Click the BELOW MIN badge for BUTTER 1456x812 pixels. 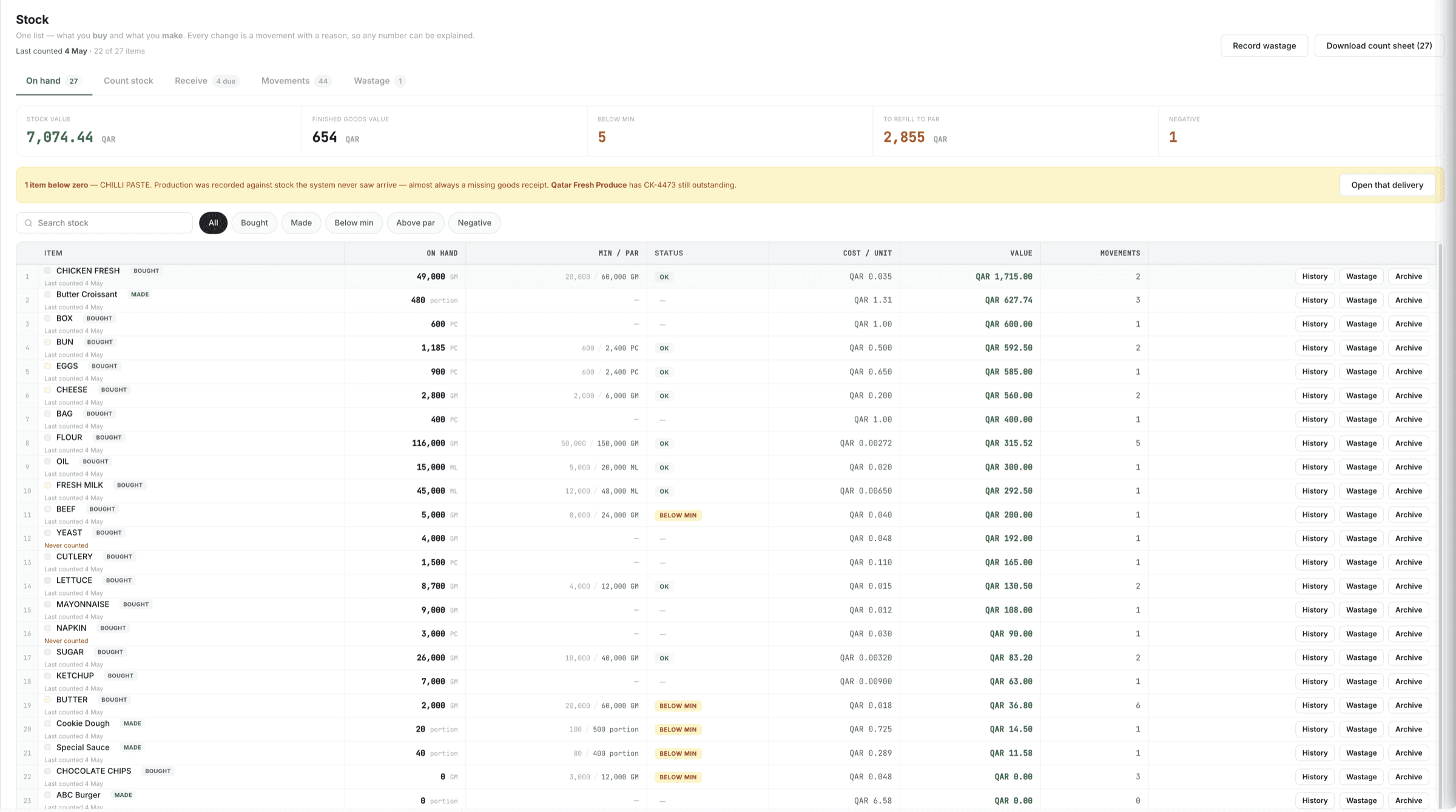(678, 706)
